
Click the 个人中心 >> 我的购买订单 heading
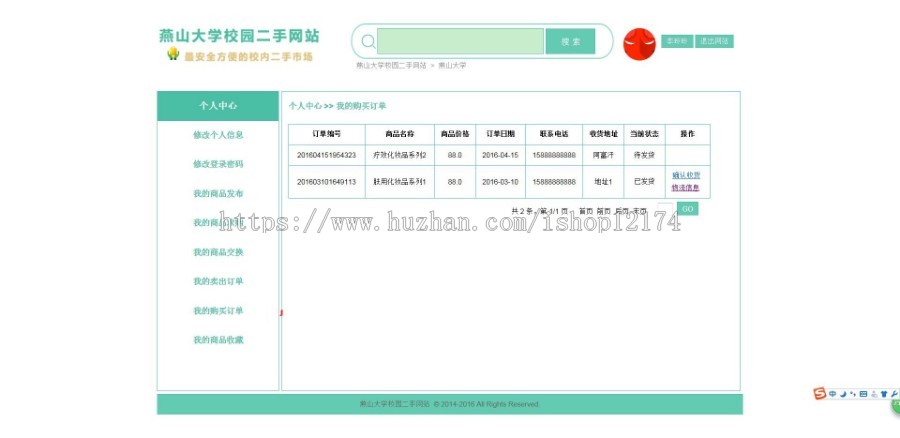click(338, 106)
